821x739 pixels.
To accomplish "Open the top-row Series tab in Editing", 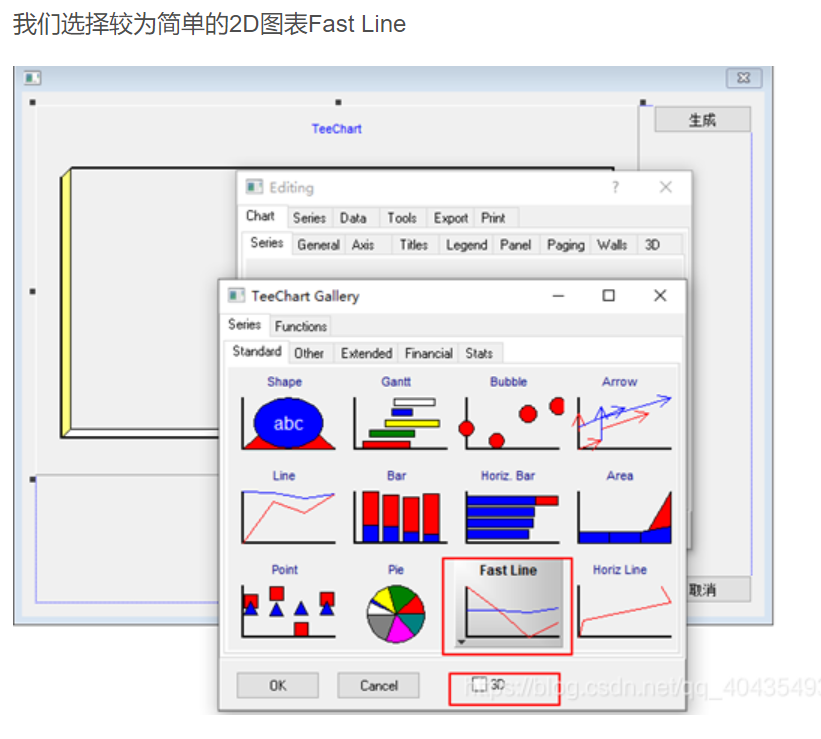I will tap(309, 218).
